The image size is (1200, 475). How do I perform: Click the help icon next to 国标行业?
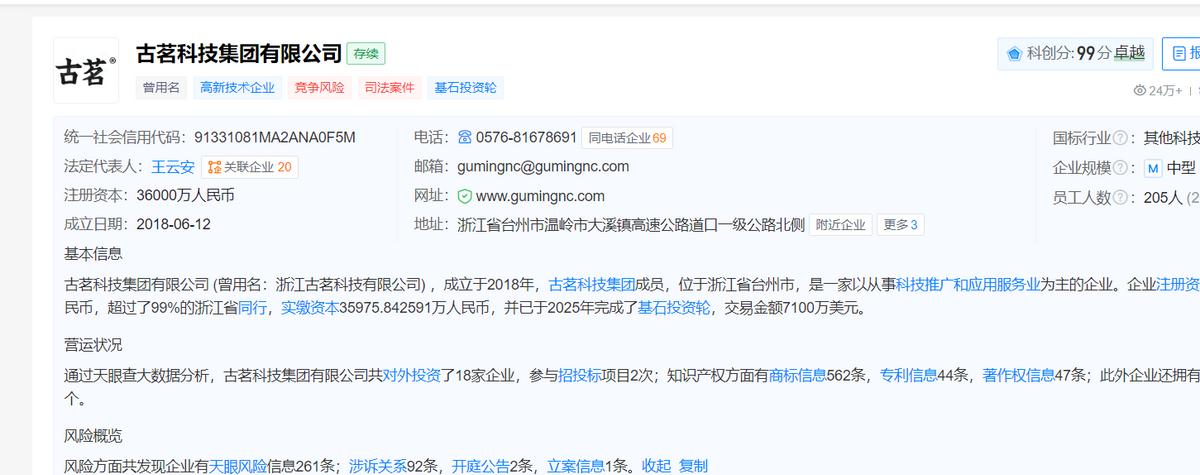pos(1120,138)
